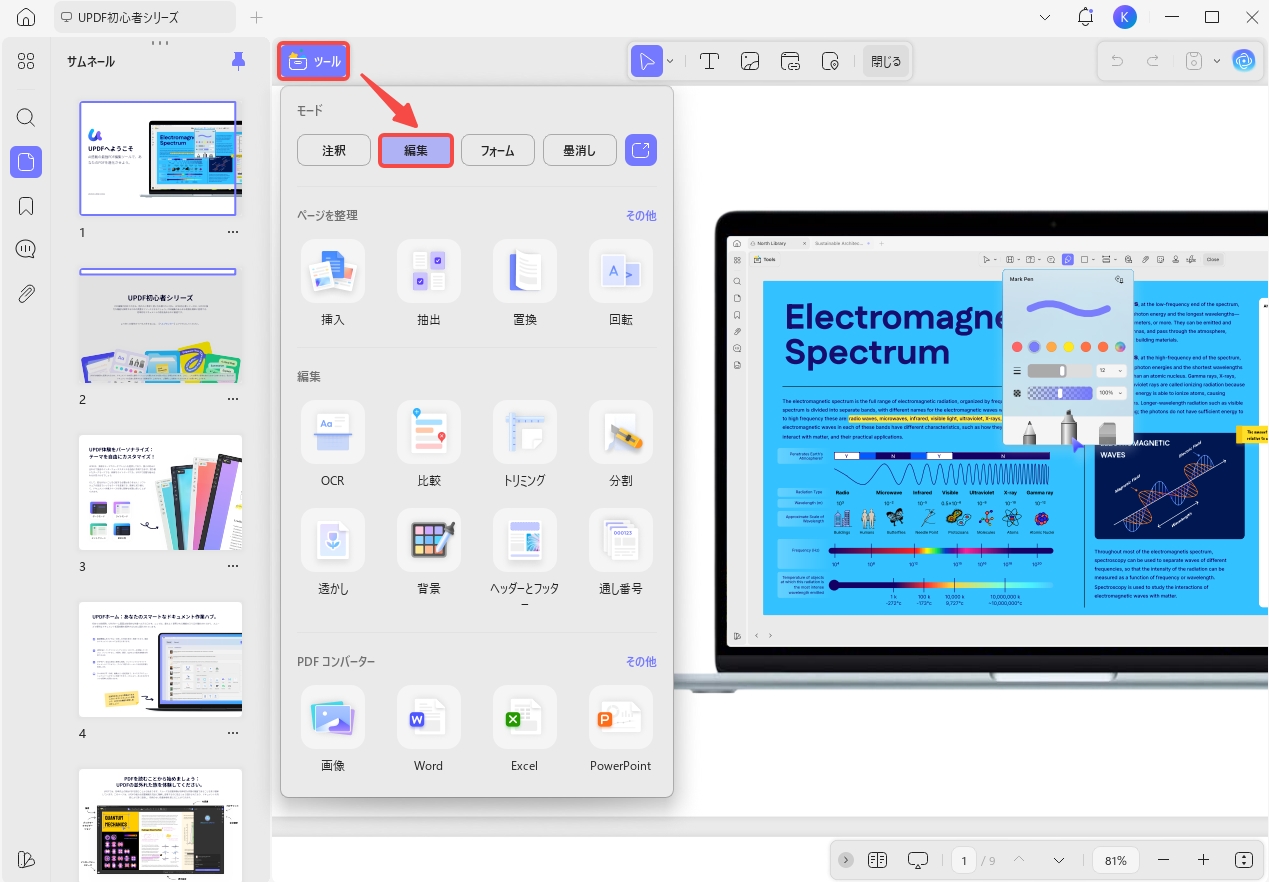Zoom in with the plus button
The height and width of the screenshot is (882, 1269).
[1203, 860]
